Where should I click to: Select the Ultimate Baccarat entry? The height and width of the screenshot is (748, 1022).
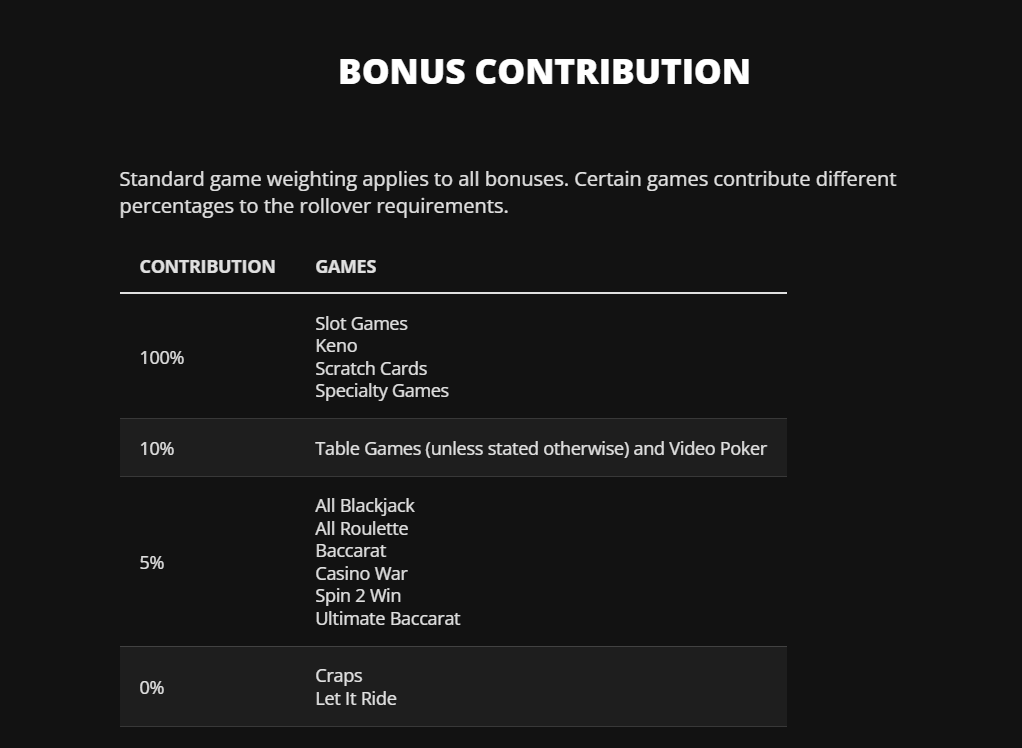[388, 619]
